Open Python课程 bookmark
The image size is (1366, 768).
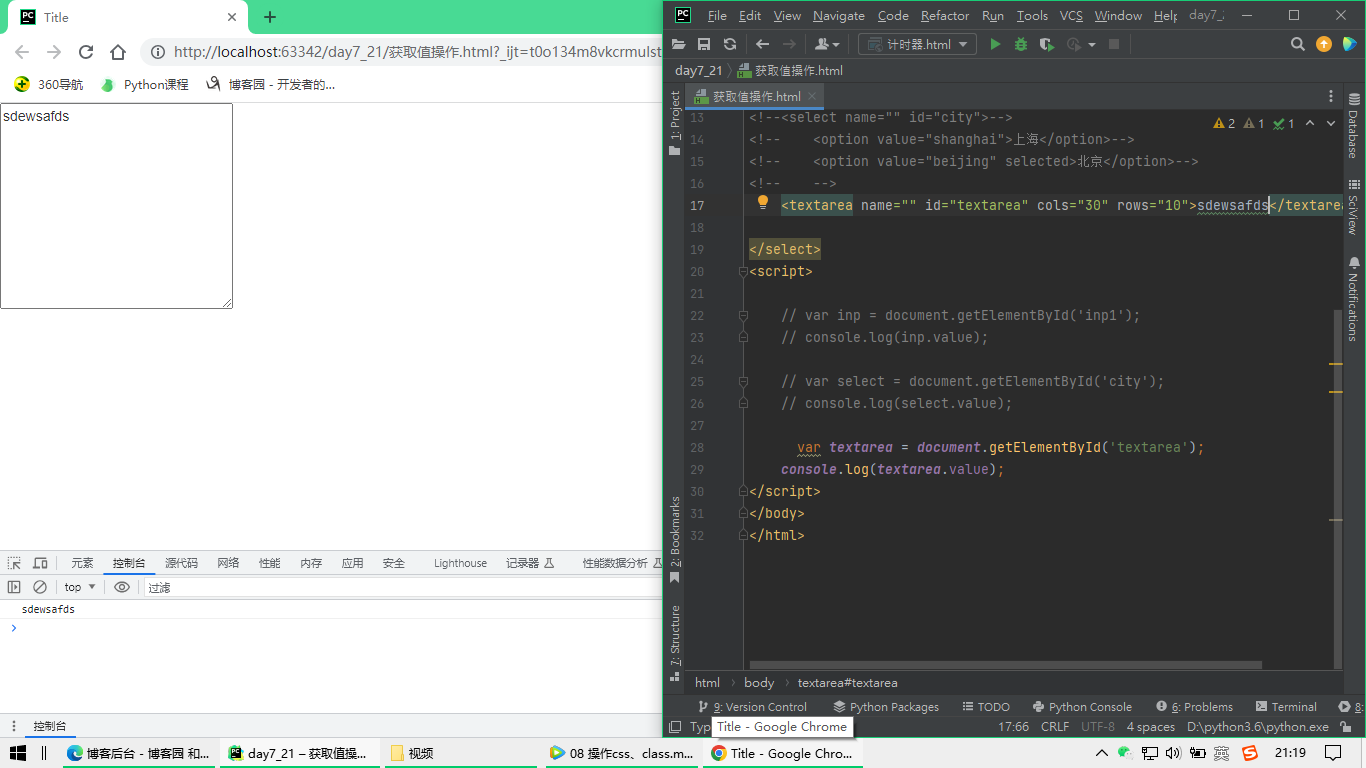point(145,85)
